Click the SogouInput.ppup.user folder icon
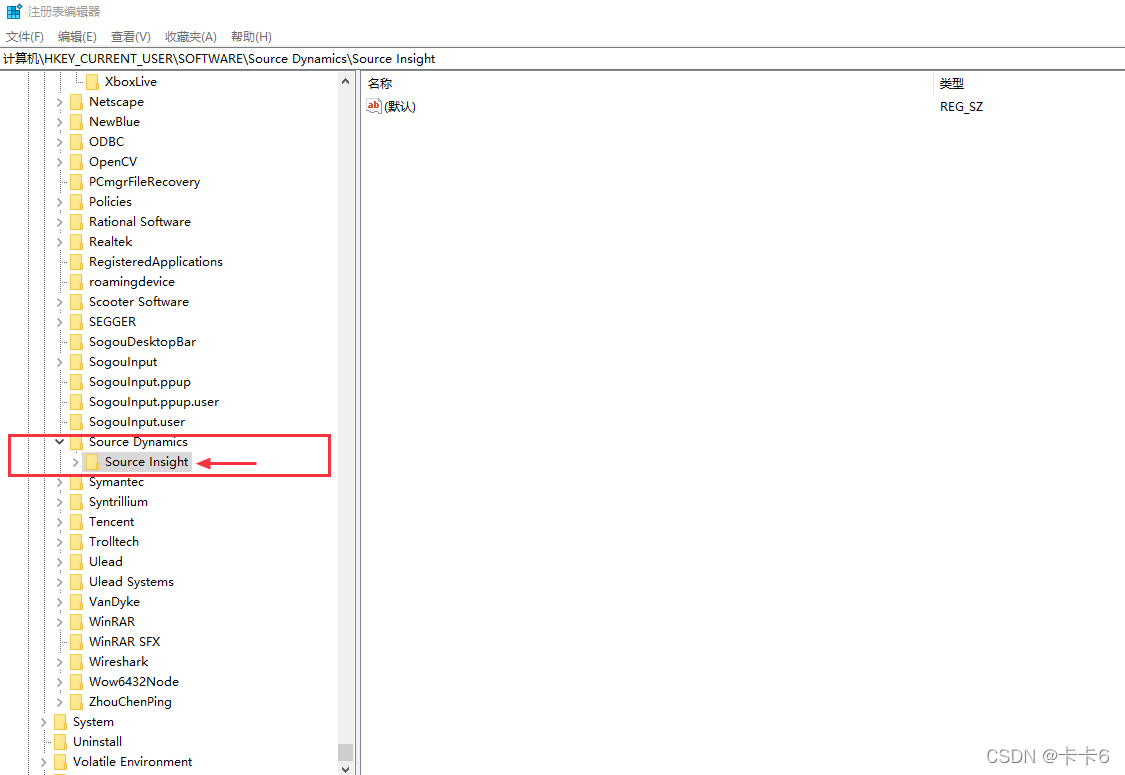1125x775 pixels. coord(77,403)
